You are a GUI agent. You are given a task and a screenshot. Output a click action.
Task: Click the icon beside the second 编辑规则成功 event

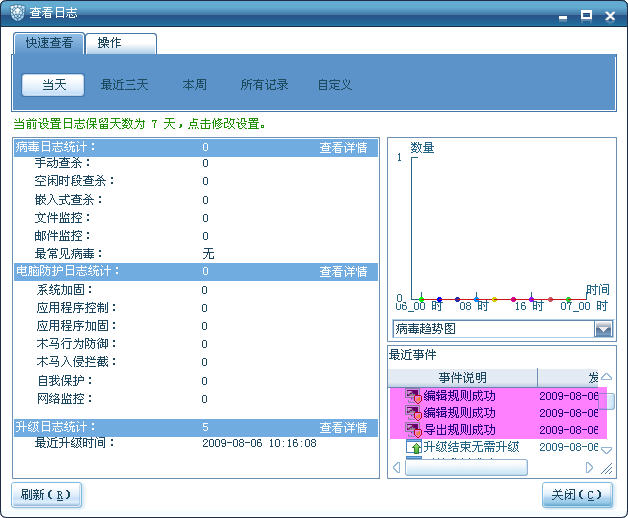413,413
